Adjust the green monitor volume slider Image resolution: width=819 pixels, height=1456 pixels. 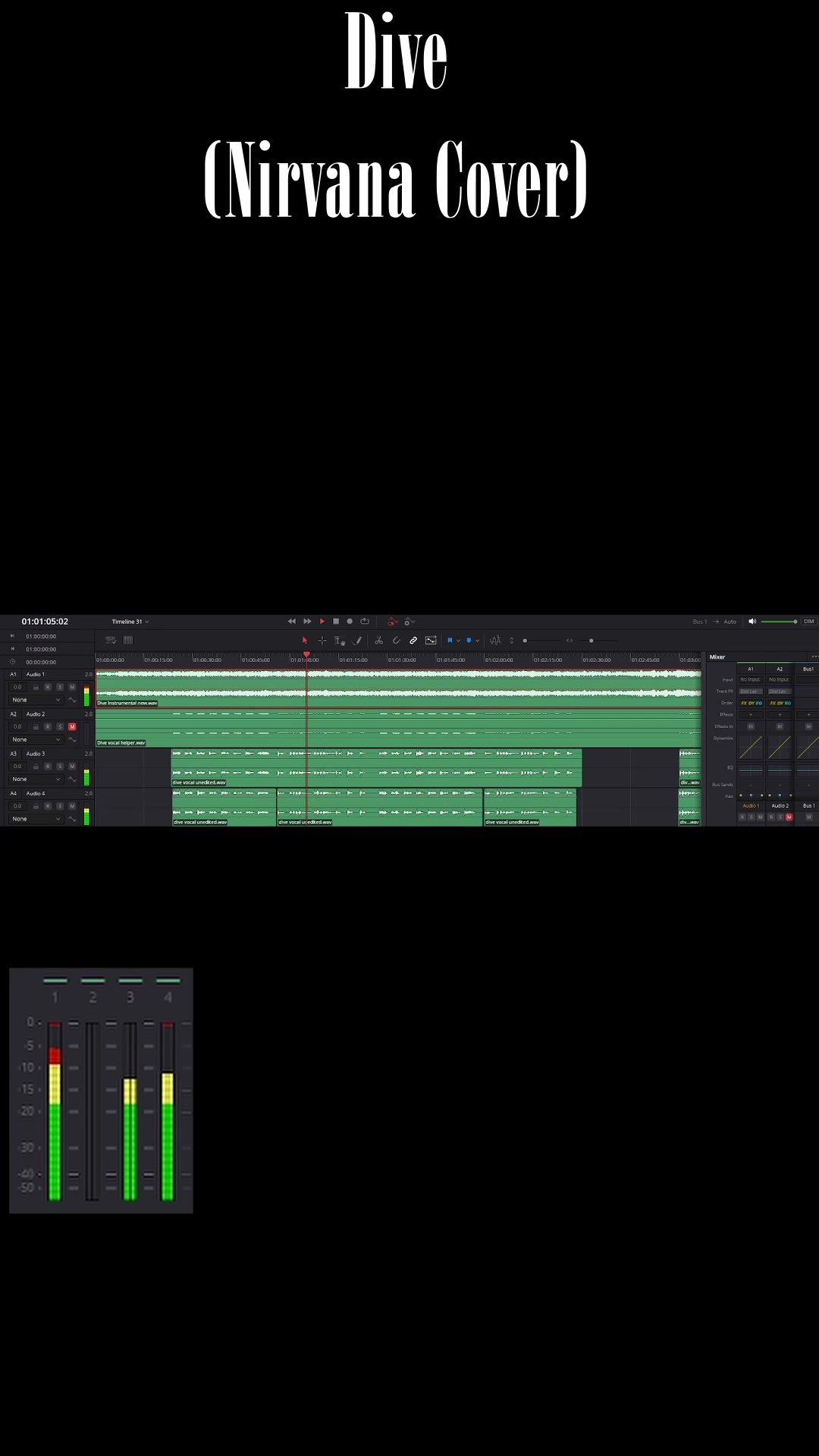[x=779, y=621]
